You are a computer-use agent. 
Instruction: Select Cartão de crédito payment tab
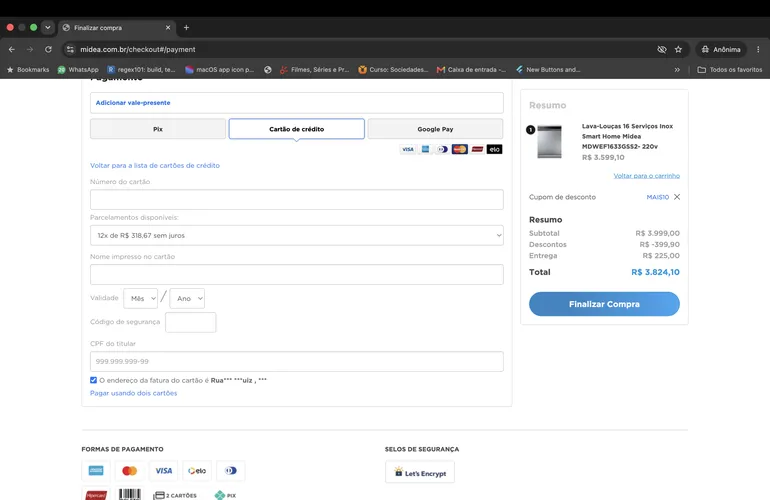click(x=297, y=129)
